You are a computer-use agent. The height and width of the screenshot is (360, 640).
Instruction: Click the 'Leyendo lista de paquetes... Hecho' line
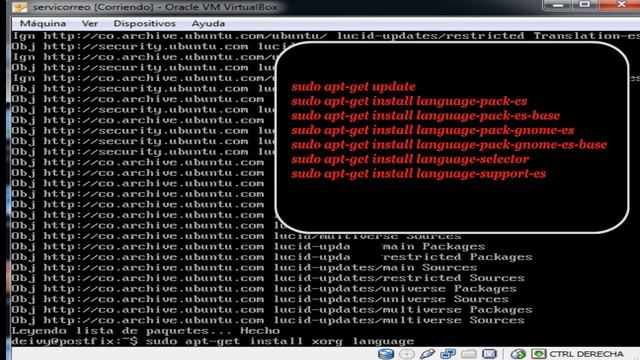point(146,331)
